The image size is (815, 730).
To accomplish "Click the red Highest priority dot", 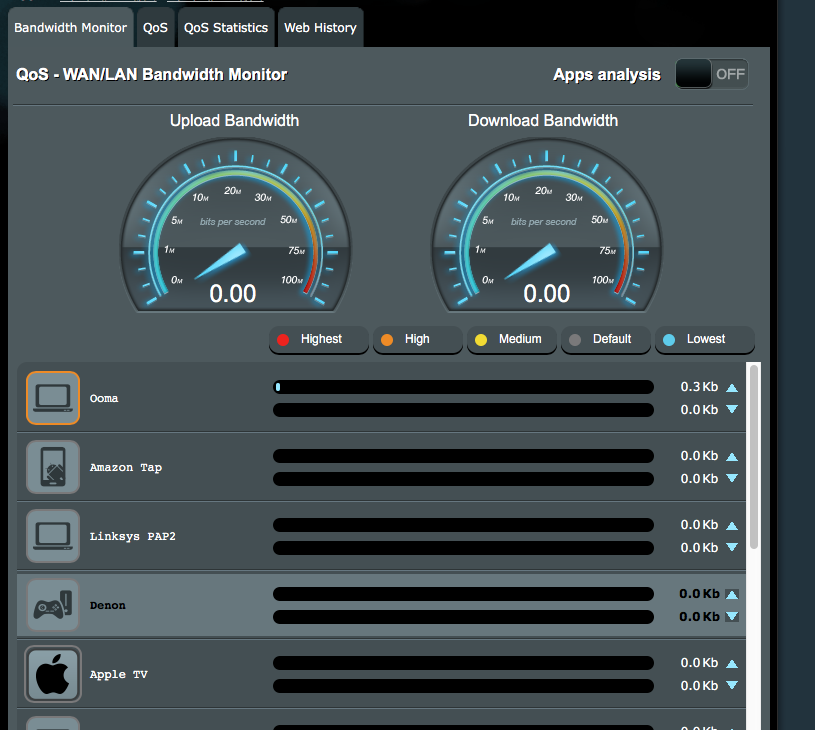I will click(x=283, y=340).
